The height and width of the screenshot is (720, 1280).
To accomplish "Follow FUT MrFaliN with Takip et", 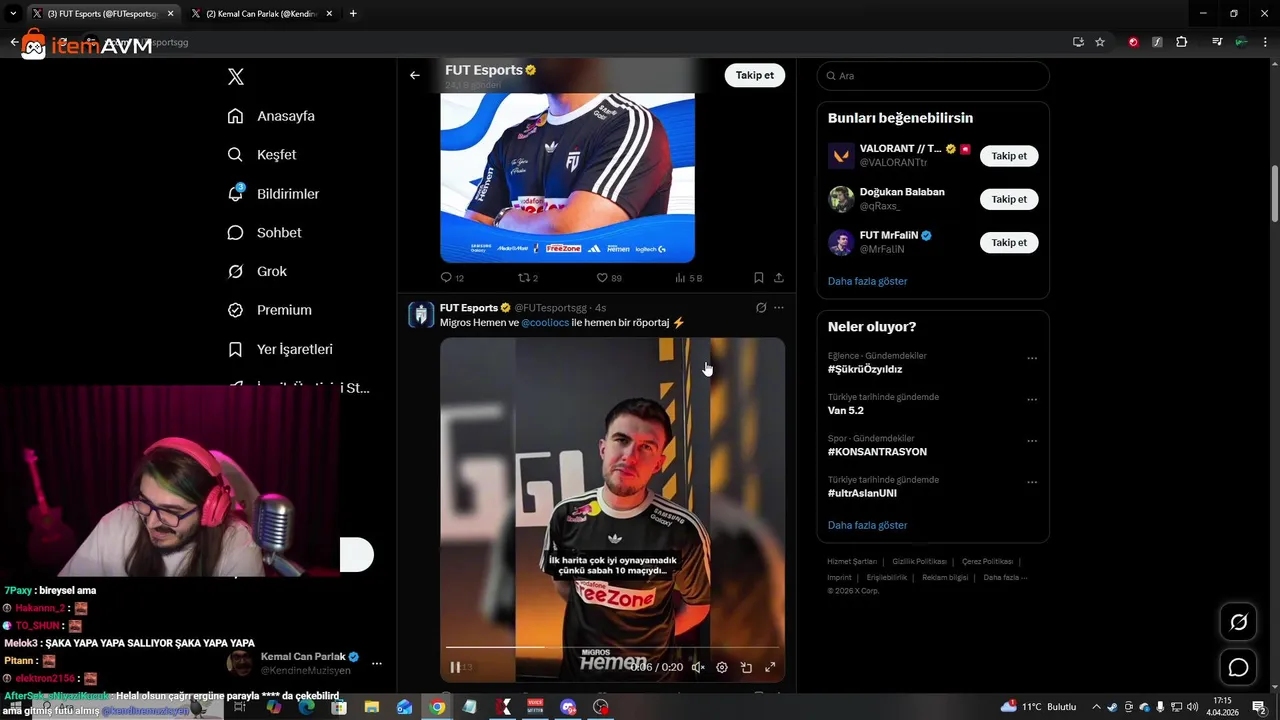I will click(1009, 242).
